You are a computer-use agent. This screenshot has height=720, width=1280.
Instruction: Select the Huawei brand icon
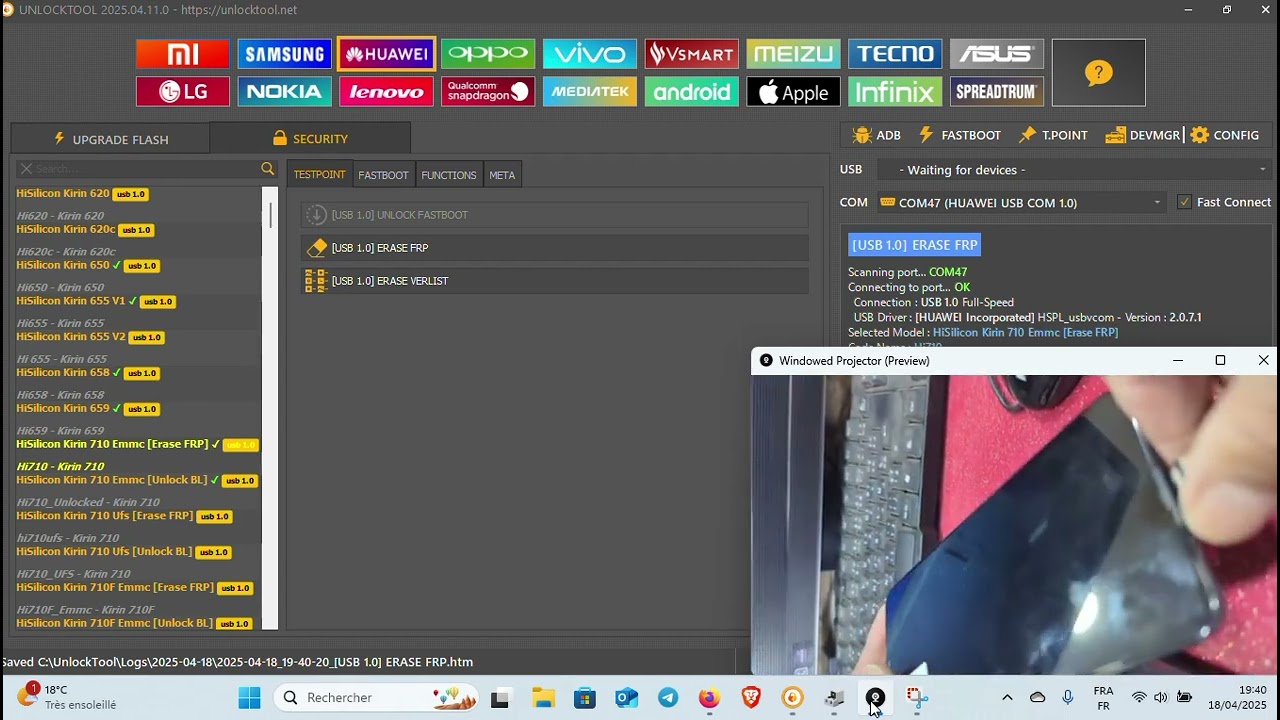pyautogui.click(x=387, y=54)
